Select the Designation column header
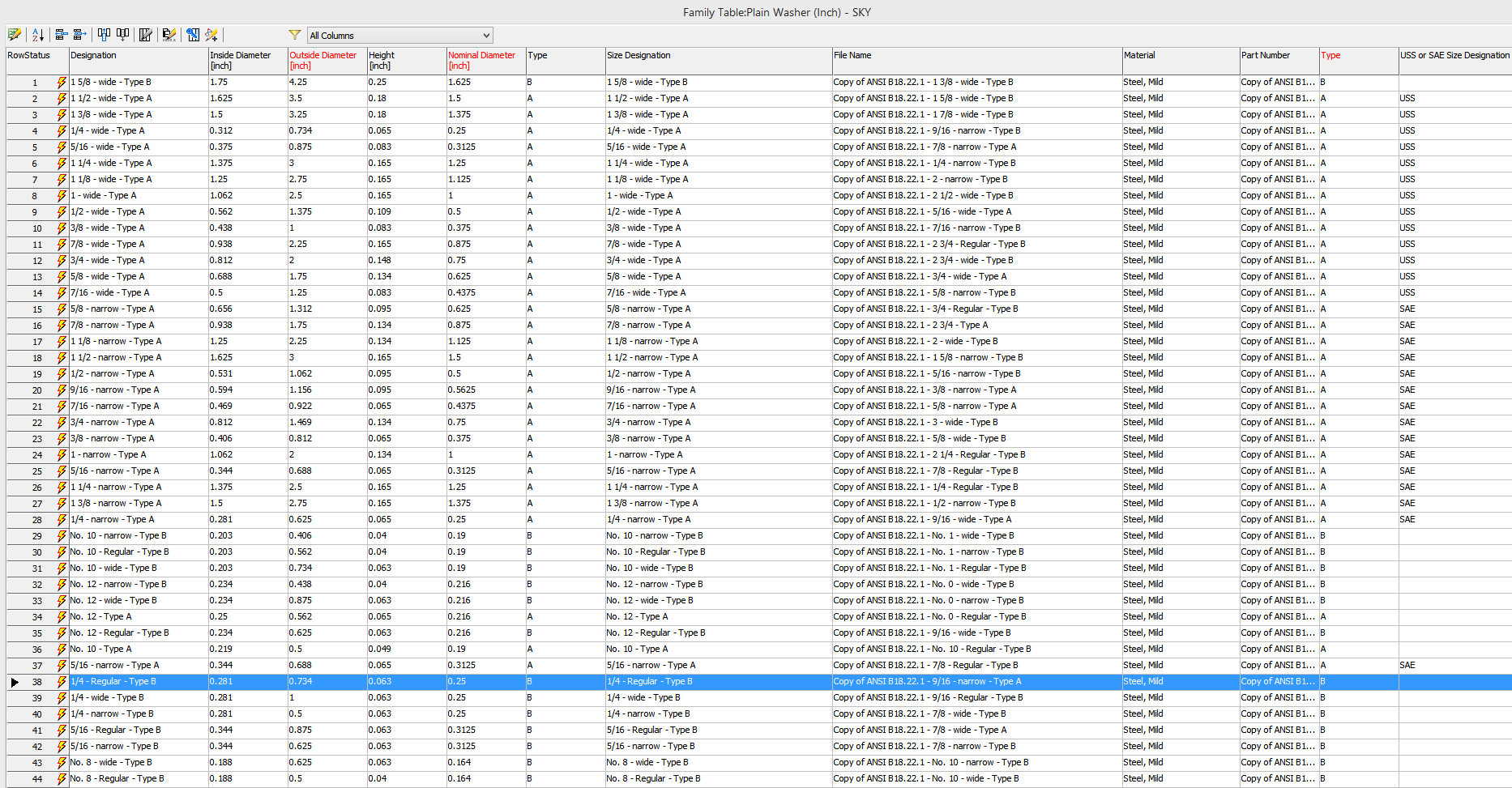This screenshot has height=788, width=1512. (138, 61)
